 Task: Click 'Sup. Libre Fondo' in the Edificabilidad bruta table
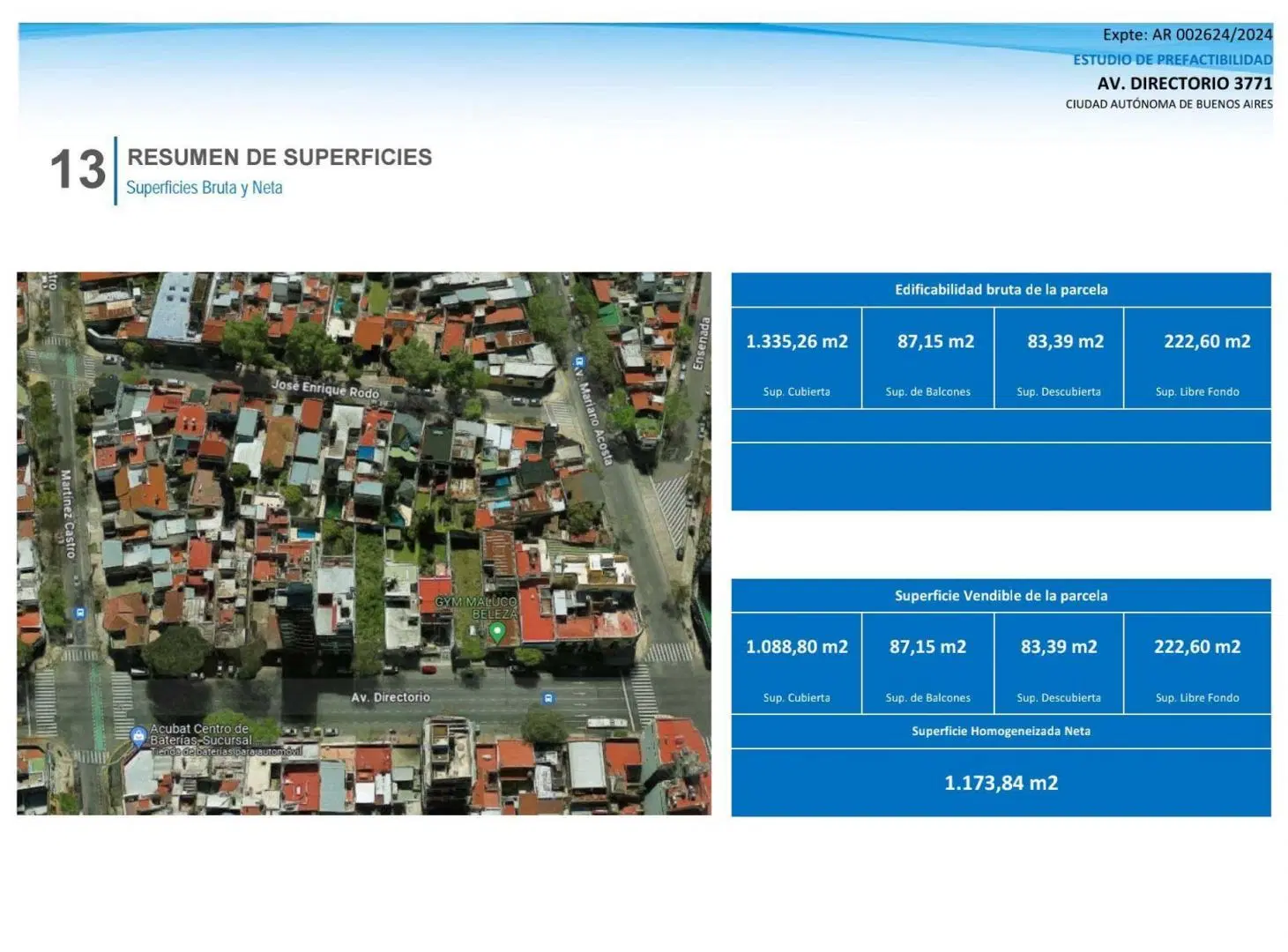coord(1197,392)
